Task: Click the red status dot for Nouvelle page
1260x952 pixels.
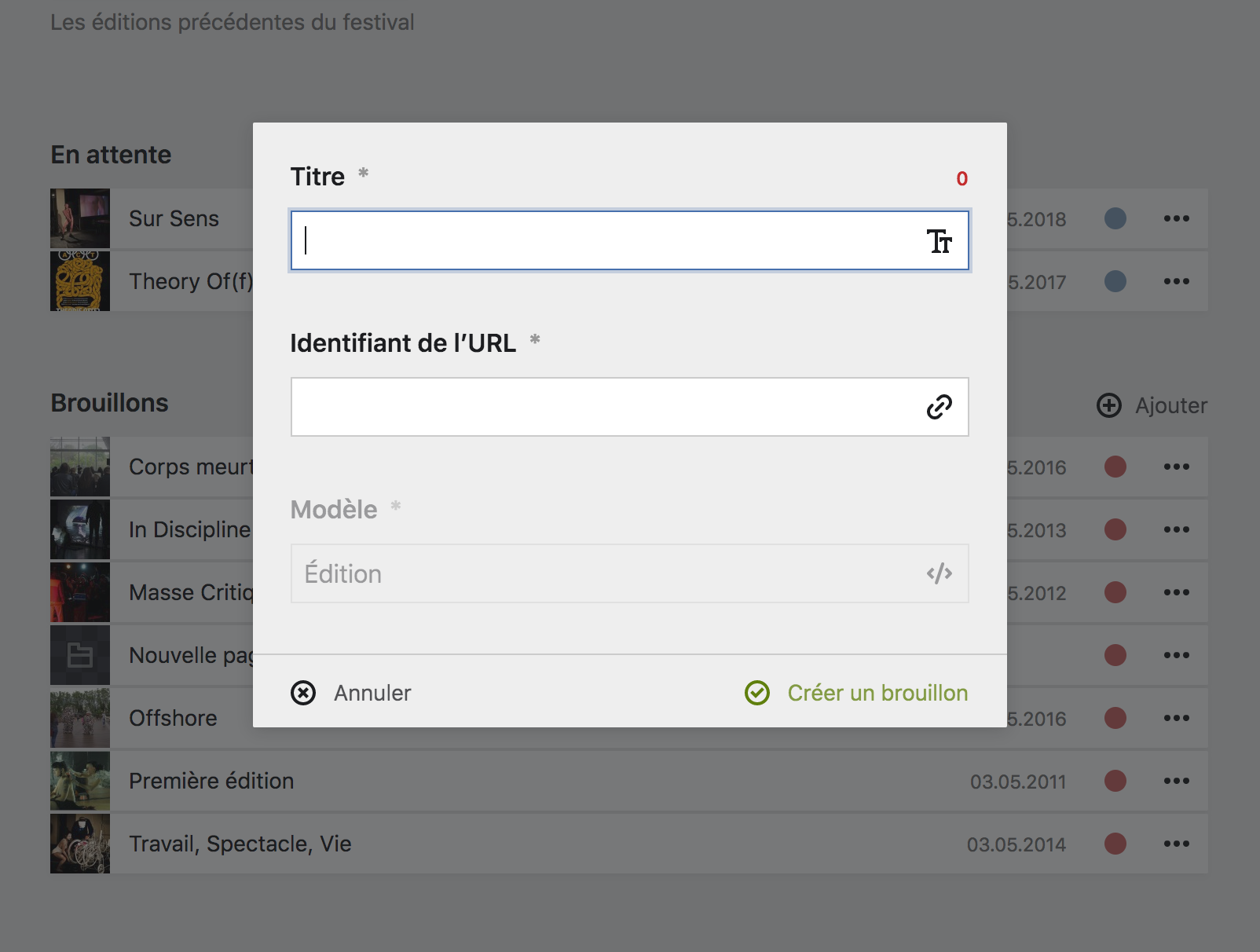Action: [x=1115, y=655]
